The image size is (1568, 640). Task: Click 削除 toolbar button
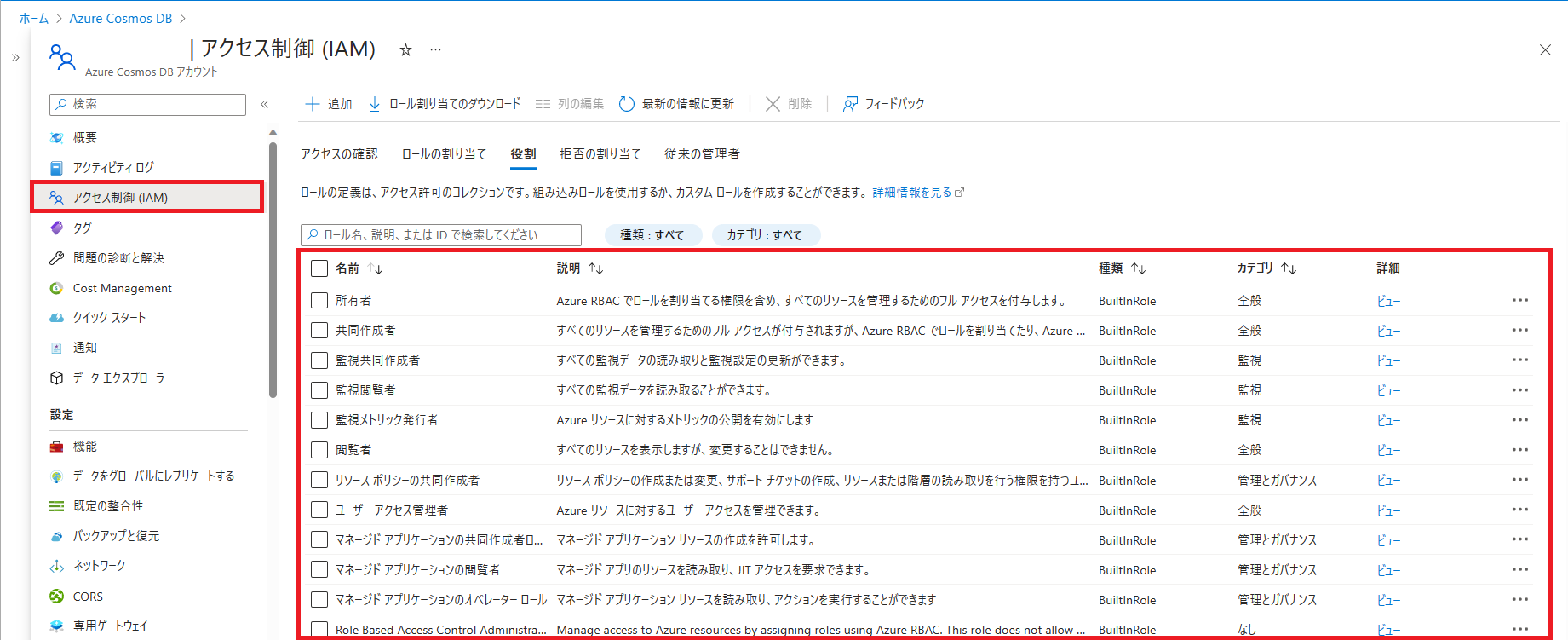click(x=789, y=104)
